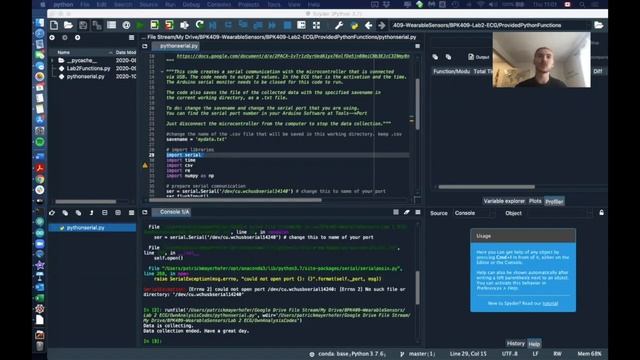Open the Profiler tab
This screenshot has width=640, height=360.
point(554,202)
